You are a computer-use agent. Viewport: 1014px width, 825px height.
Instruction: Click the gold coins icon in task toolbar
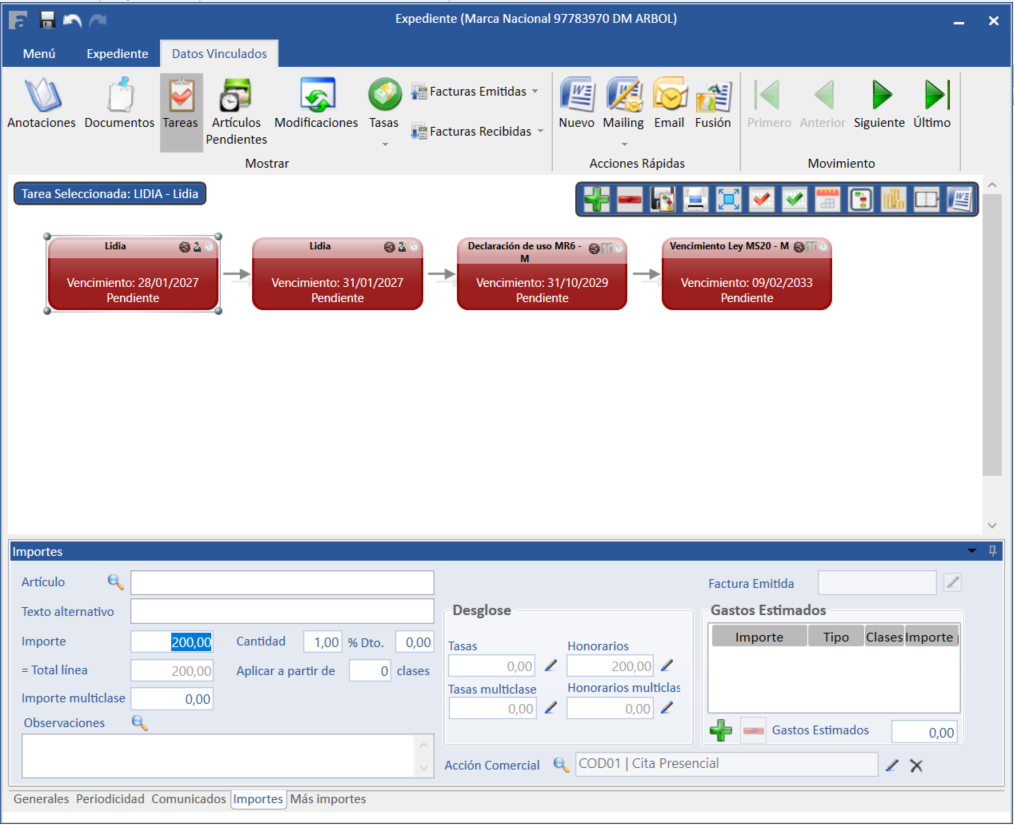[893, 200]
